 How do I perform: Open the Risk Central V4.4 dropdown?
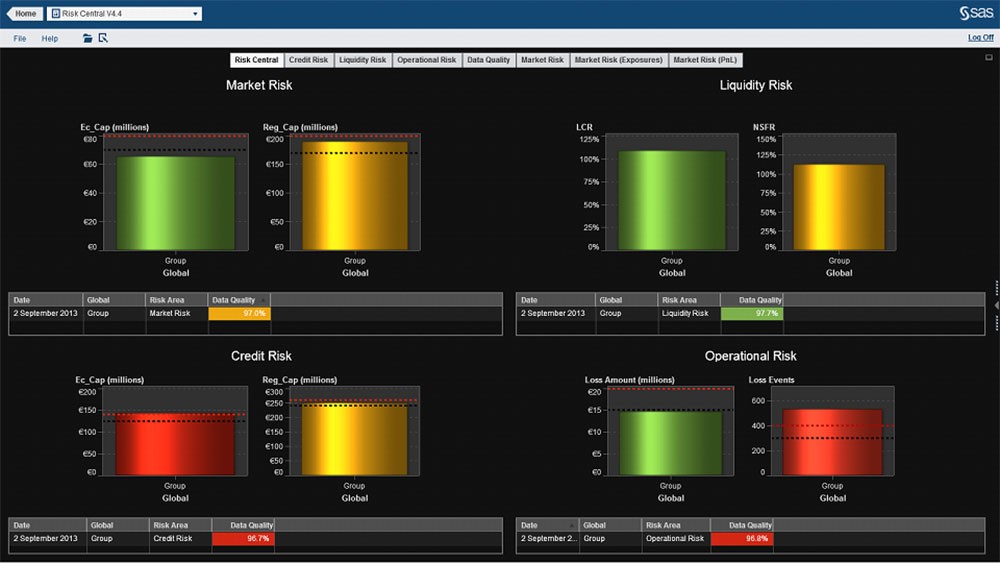195,14
